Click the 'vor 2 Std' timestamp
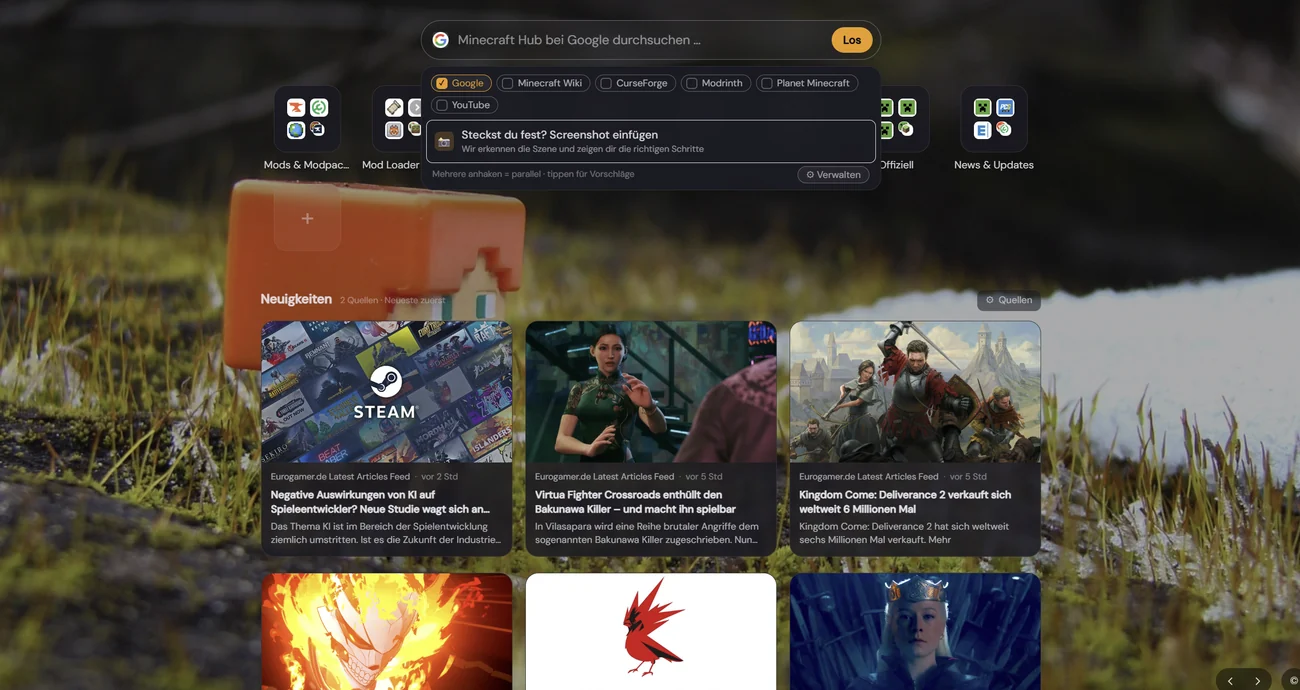Viewport: 1300px width, 690px height. pos(440,476)
